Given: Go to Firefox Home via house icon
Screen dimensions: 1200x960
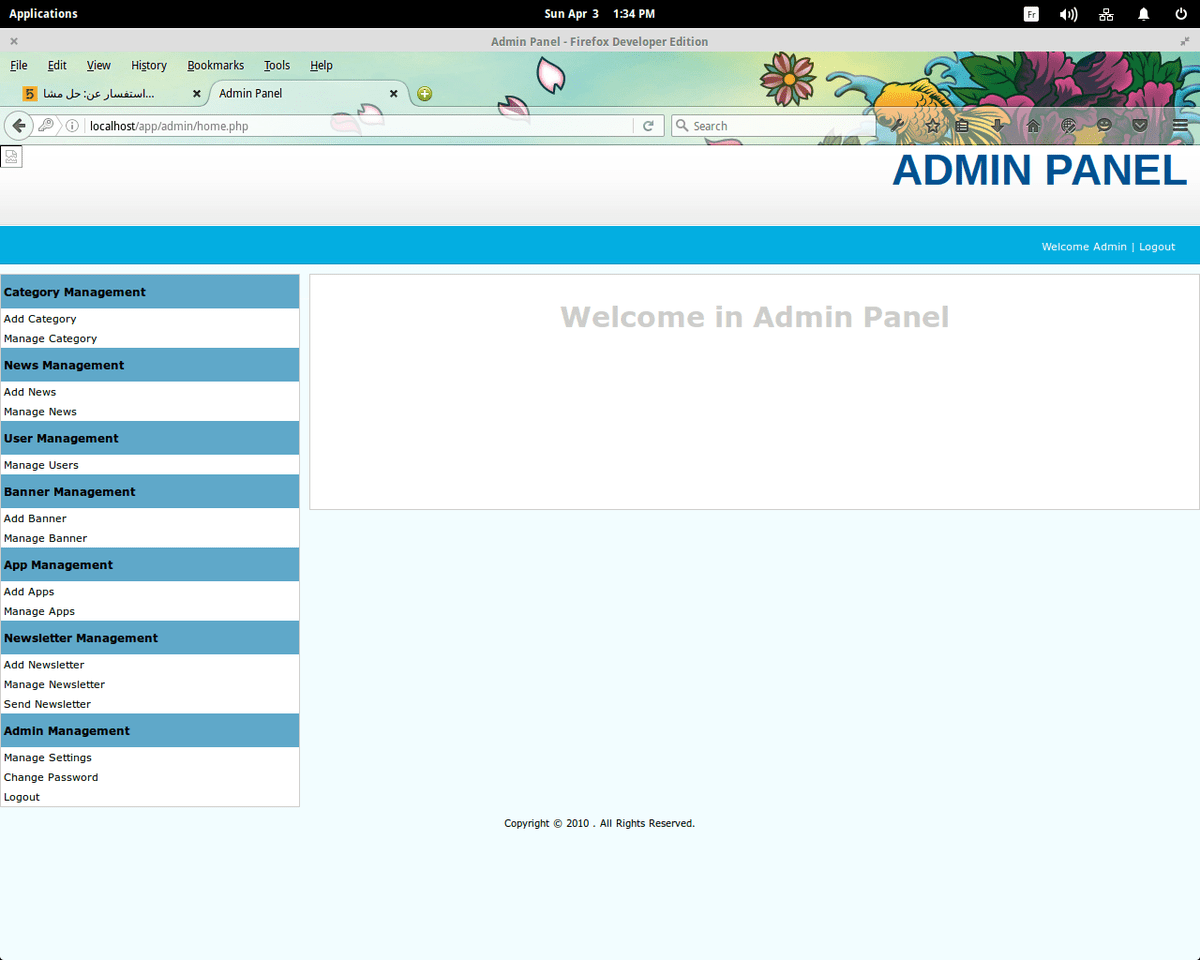Looking at the screenshot, I should (x=1034, y=126).
